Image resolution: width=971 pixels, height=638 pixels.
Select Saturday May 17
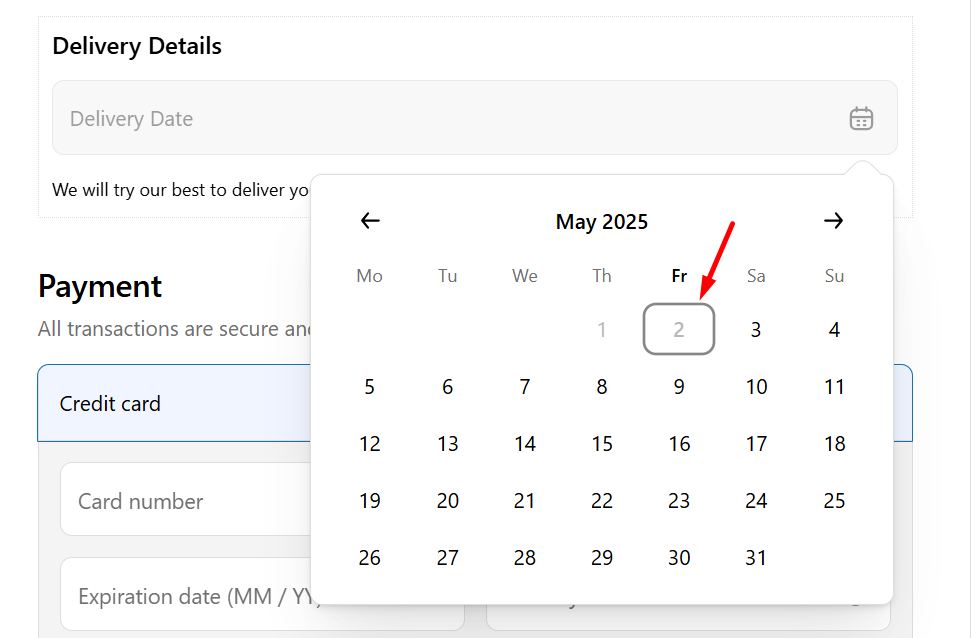click(x=756, y=444)
